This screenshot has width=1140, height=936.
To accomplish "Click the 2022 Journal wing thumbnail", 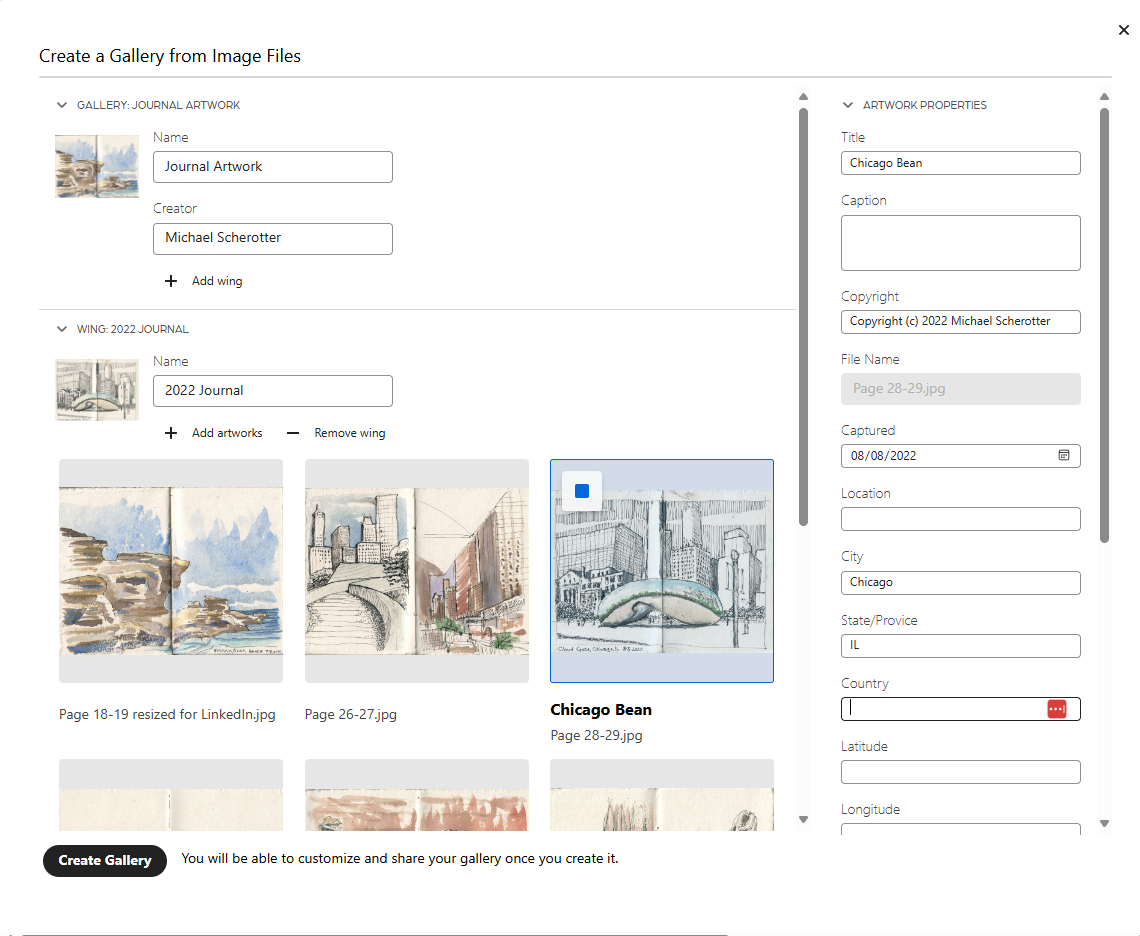I will pyautogui.click(x=97, y=389).
